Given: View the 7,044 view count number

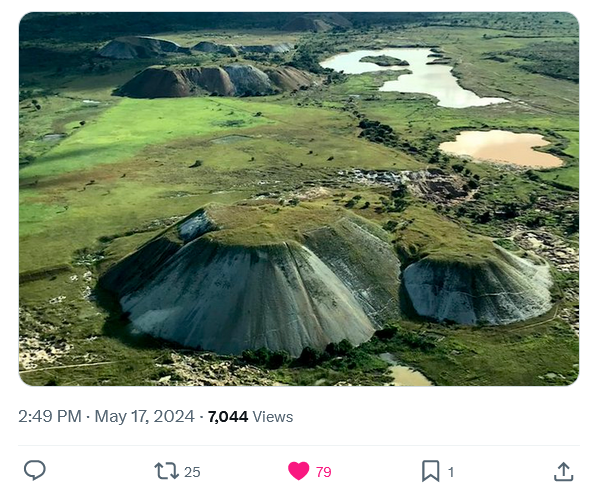Looking at the screenshot, I should tap(228, 417).
